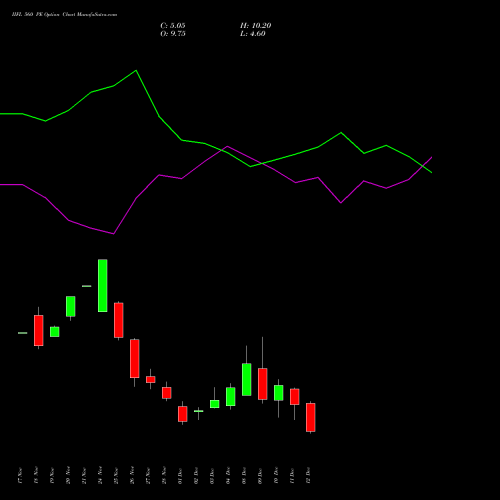Screen dimensions: 500x500
Task: Click the '18 Nov' date label
Action: (36, 475)
